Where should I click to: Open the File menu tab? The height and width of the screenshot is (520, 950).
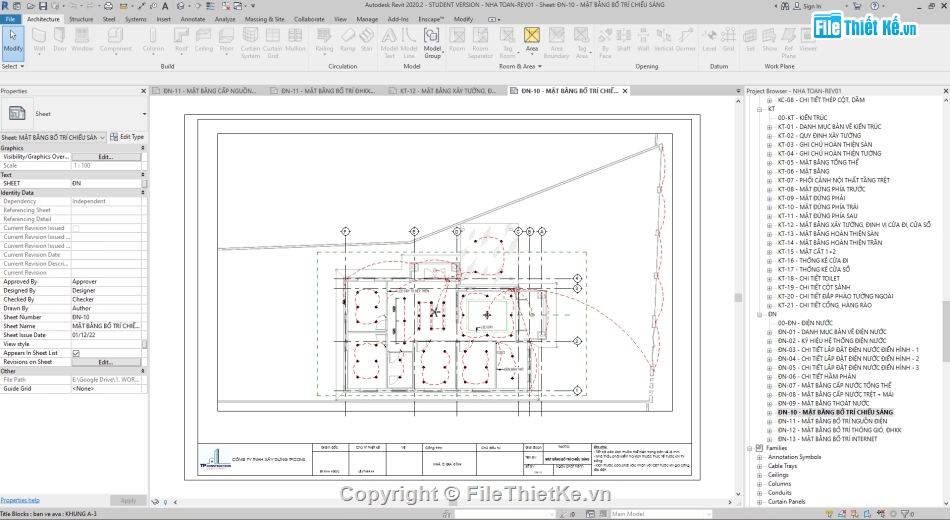10,19
